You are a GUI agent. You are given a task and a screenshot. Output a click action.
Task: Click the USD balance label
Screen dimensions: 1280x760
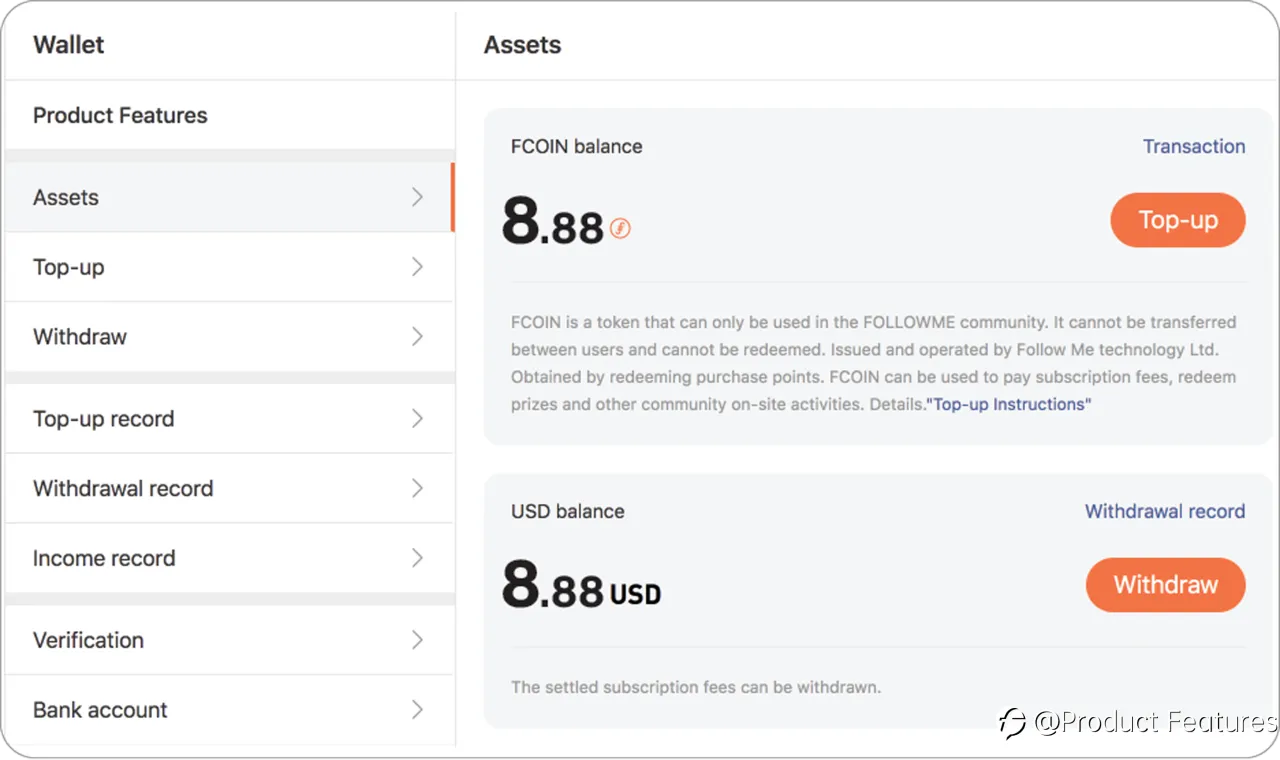[x=568, y=511]
